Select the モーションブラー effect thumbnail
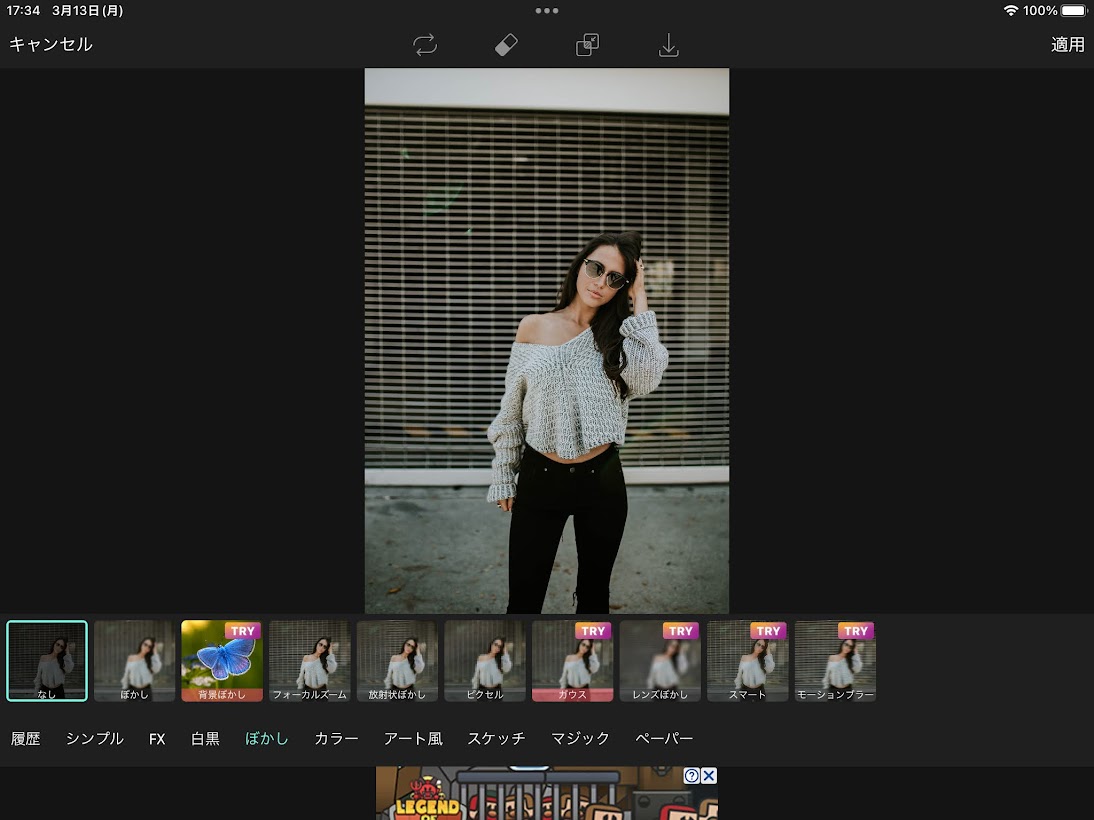Screen dimensions: 1094x820 (x=835, y=660)
